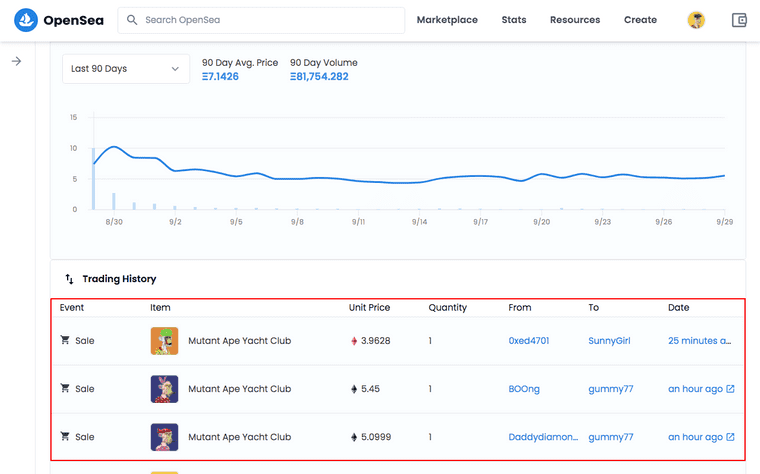The height and width of the screenshot is (474, 760).
Task: Click the 8/30 label on the chart axis
Action: click(x=114, y=221)
